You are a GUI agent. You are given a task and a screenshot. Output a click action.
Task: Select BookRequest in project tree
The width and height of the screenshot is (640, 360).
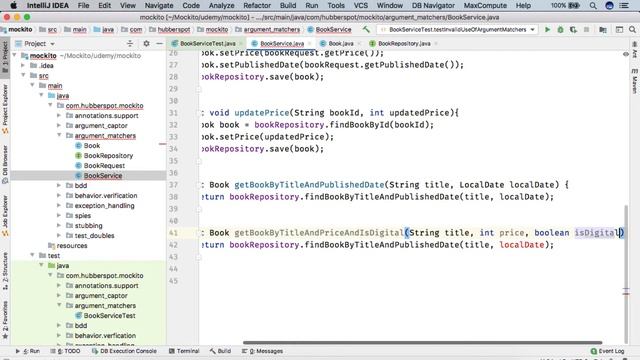click(104, 165)
